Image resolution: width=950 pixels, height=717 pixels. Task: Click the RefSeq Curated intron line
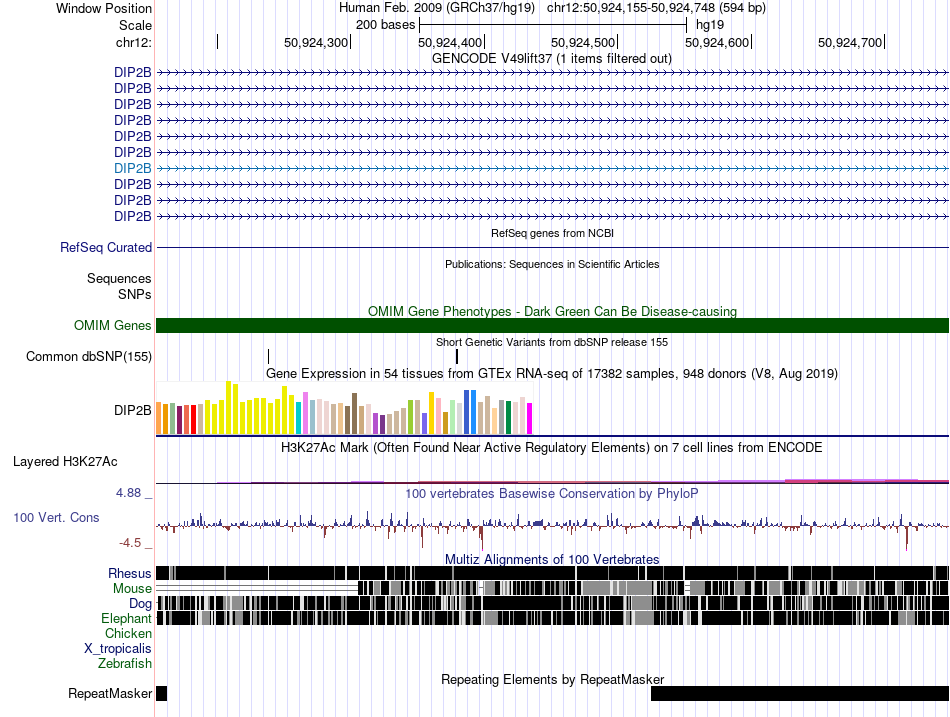click(x=552, y=247)
